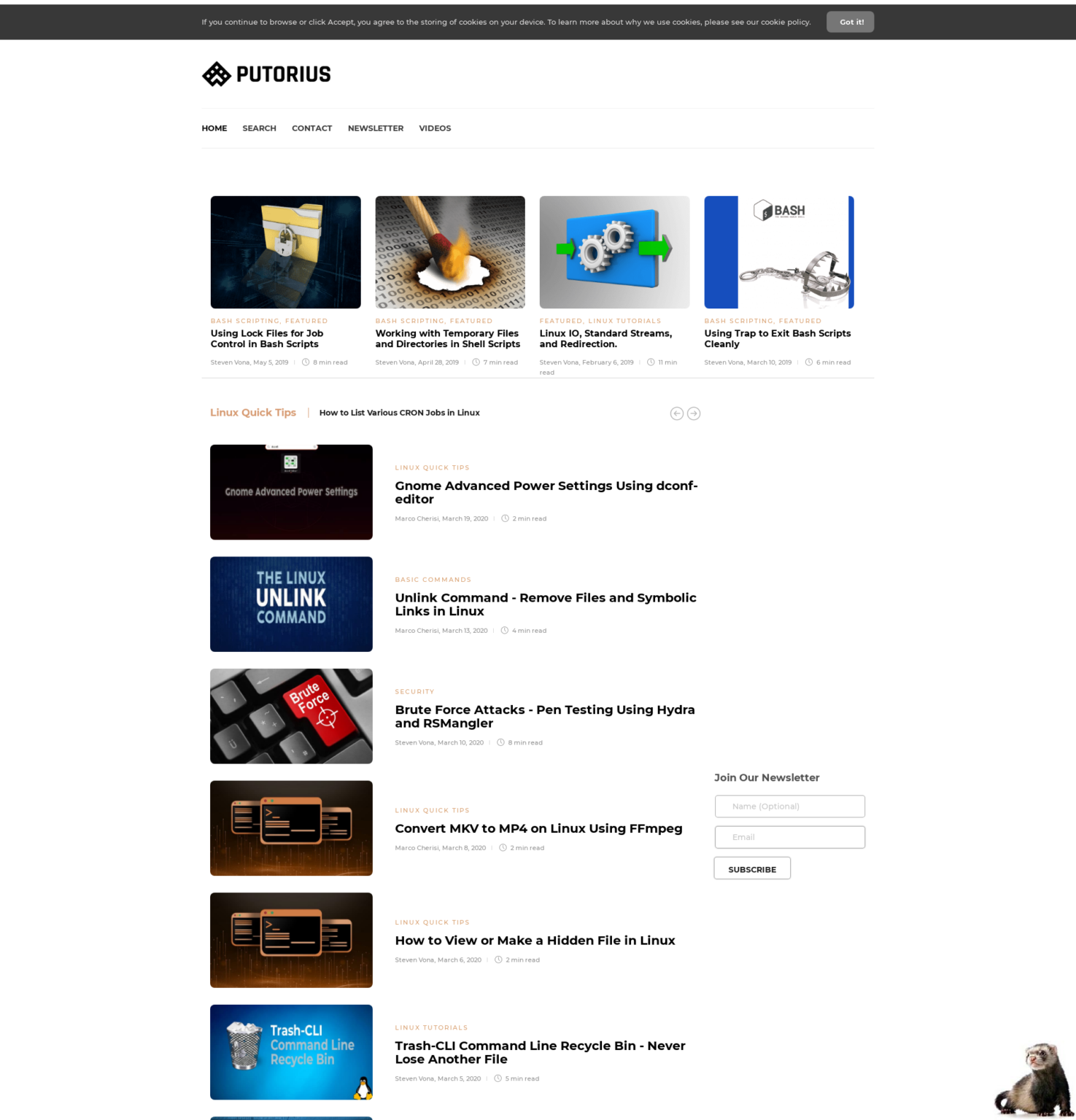The image size is (1076, 1120).
Task: Open Using Trap to Exit Bash Scripts article
Action: tap(778, 338)
